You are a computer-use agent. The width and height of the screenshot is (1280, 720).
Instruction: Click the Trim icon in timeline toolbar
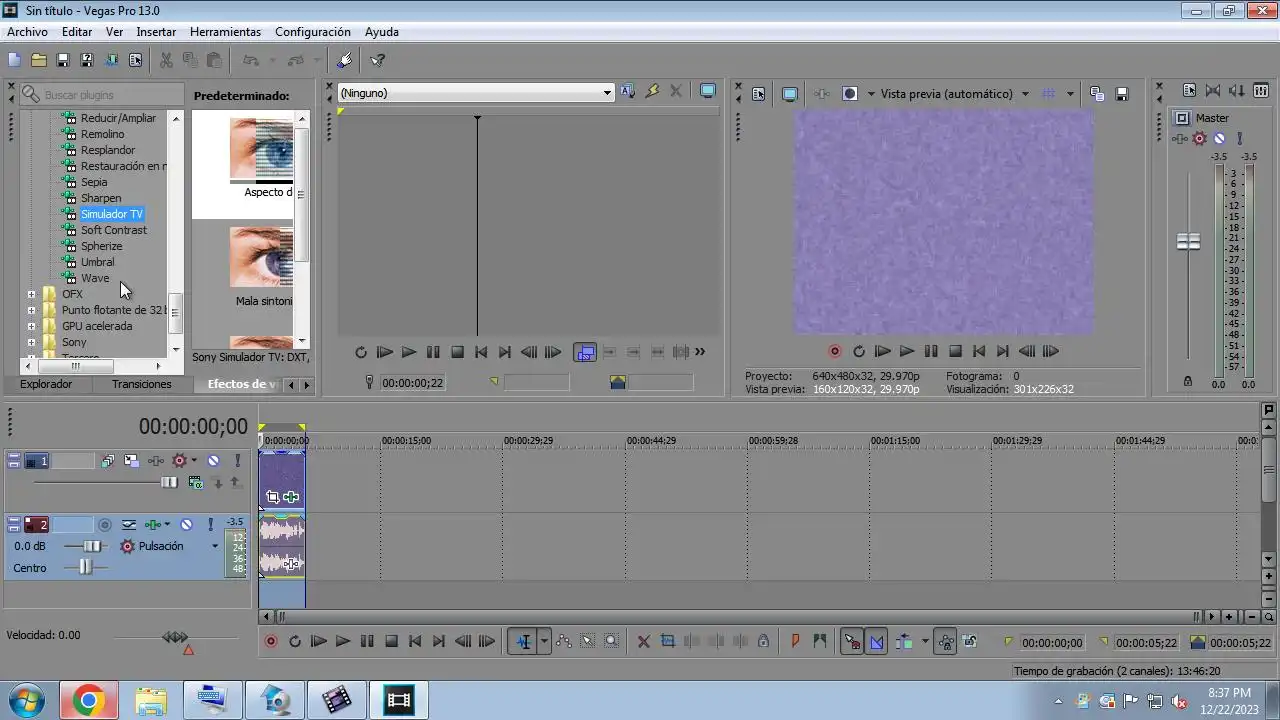coord(668,642)
